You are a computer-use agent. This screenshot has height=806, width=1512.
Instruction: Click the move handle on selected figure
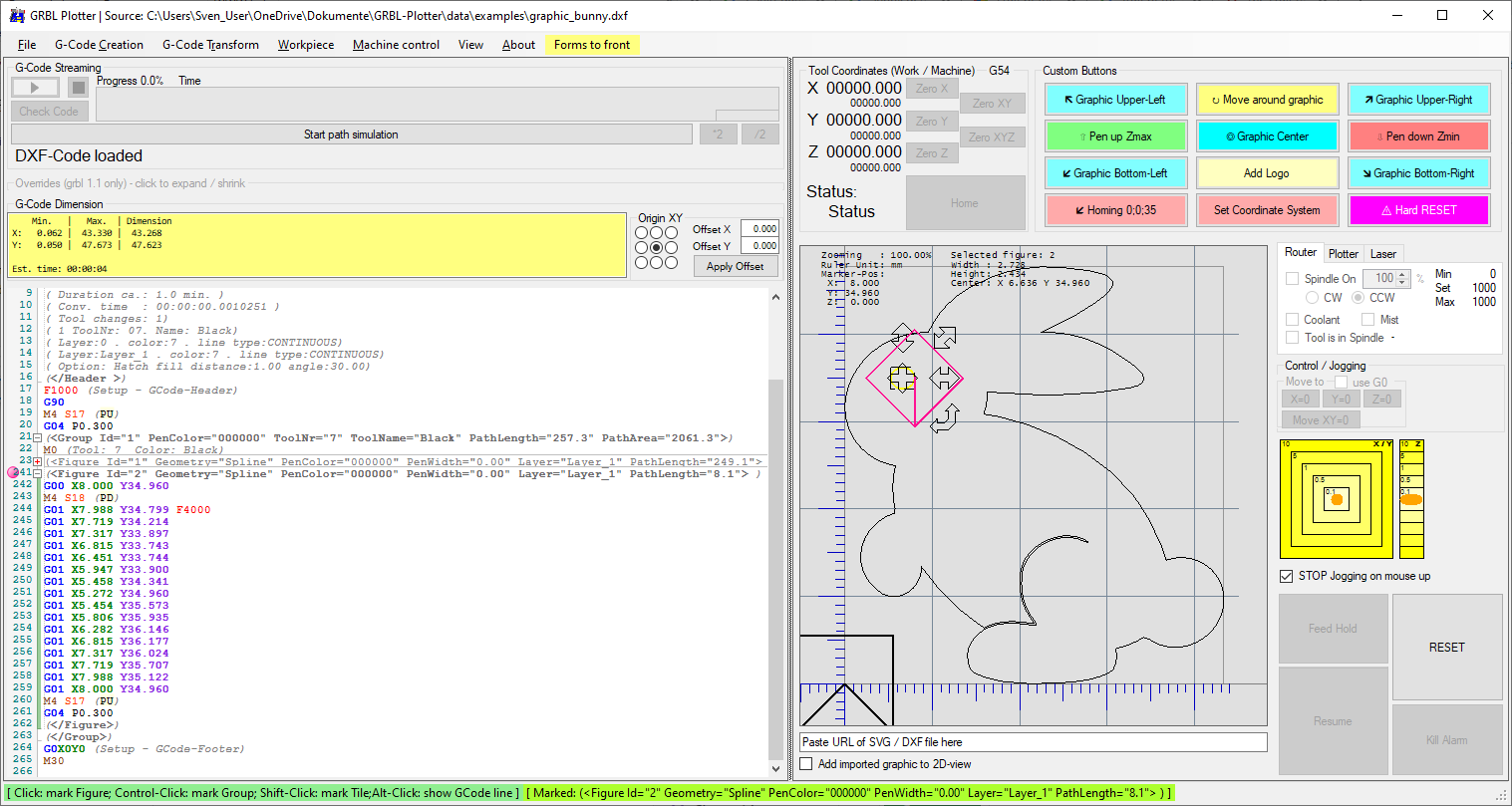click(902, 378)
